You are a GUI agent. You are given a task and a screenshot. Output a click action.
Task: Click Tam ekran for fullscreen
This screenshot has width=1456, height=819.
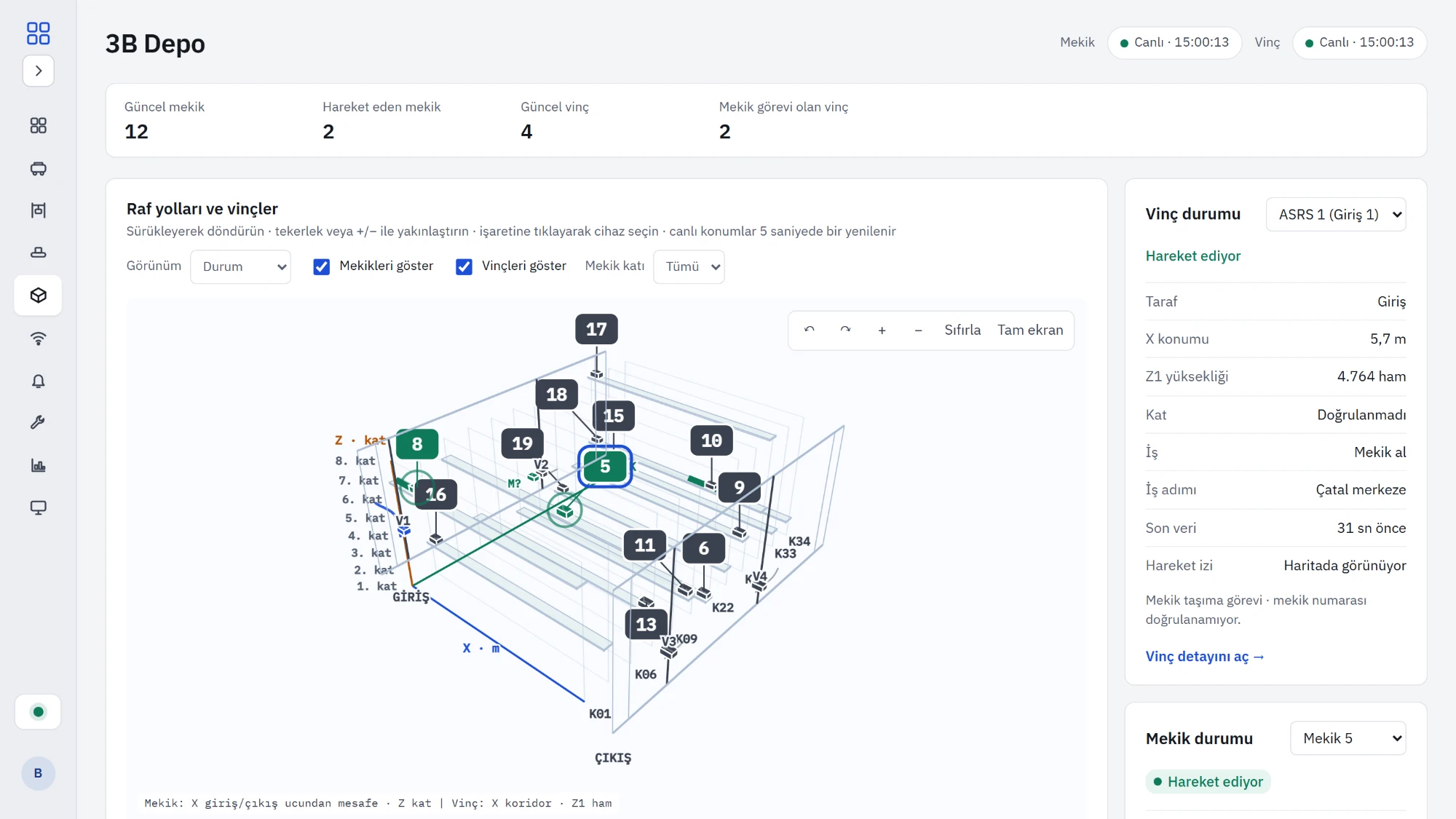pos(1030,330)
